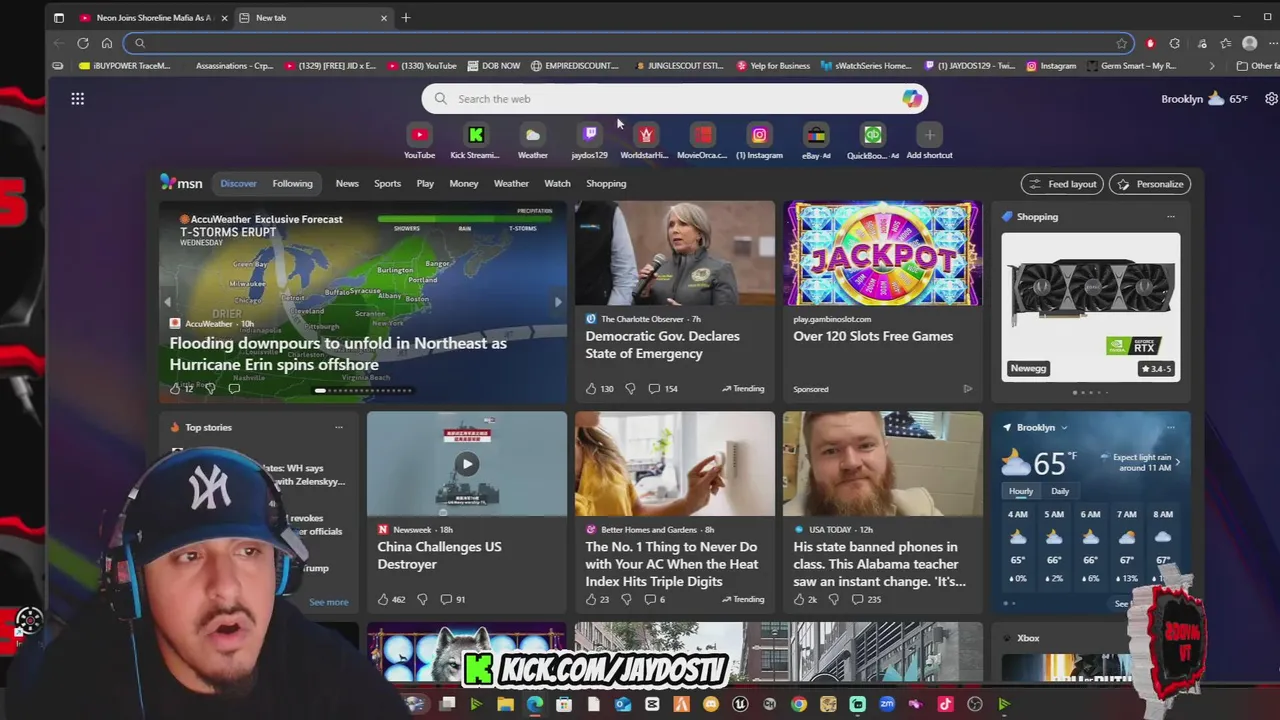1280x720 pixels.
Task: Show more bookmarks with overflow chevron
Action: [x=1212, y=66]
